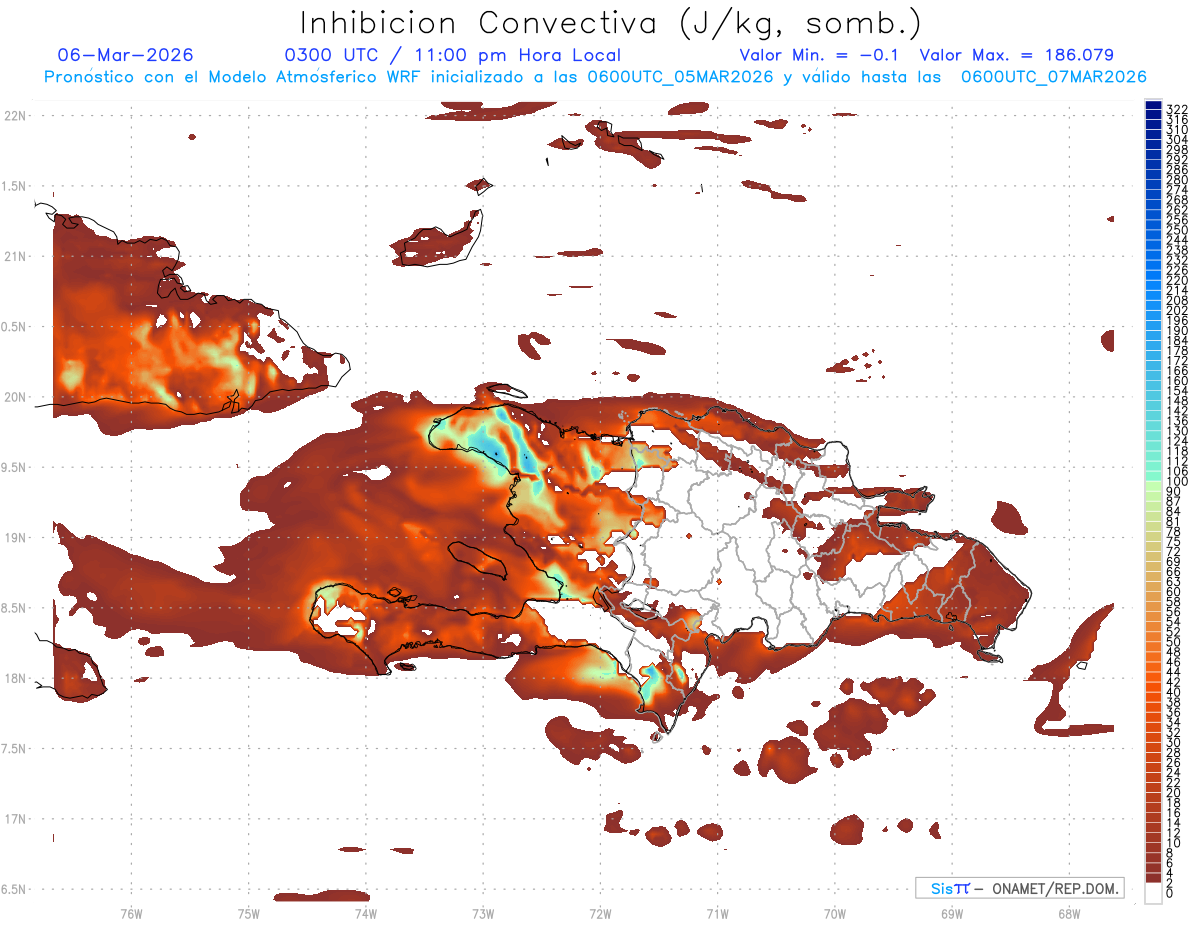Click the '68W' longitude label
This screenshot has width=1200, height=927.
tap(1068, 913)
